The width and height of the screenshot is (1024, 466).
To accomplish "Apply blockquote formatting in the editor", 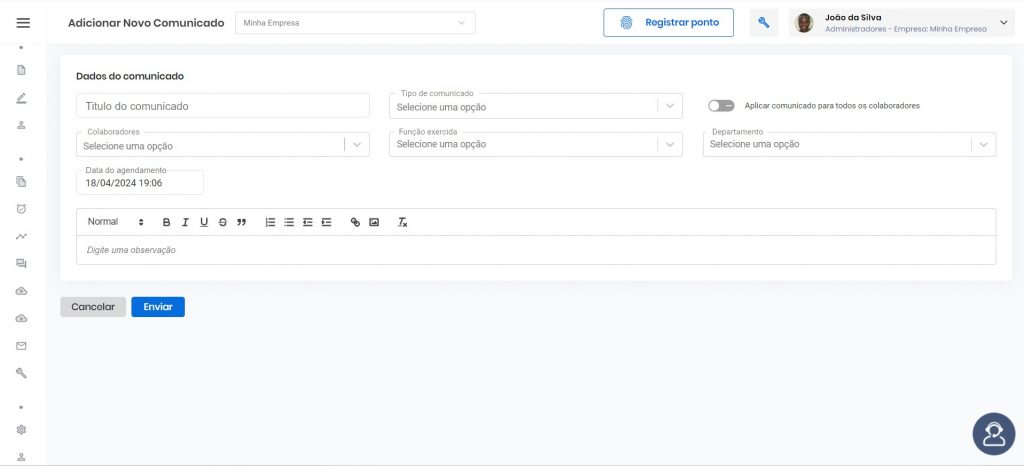I will coord(242,223).
